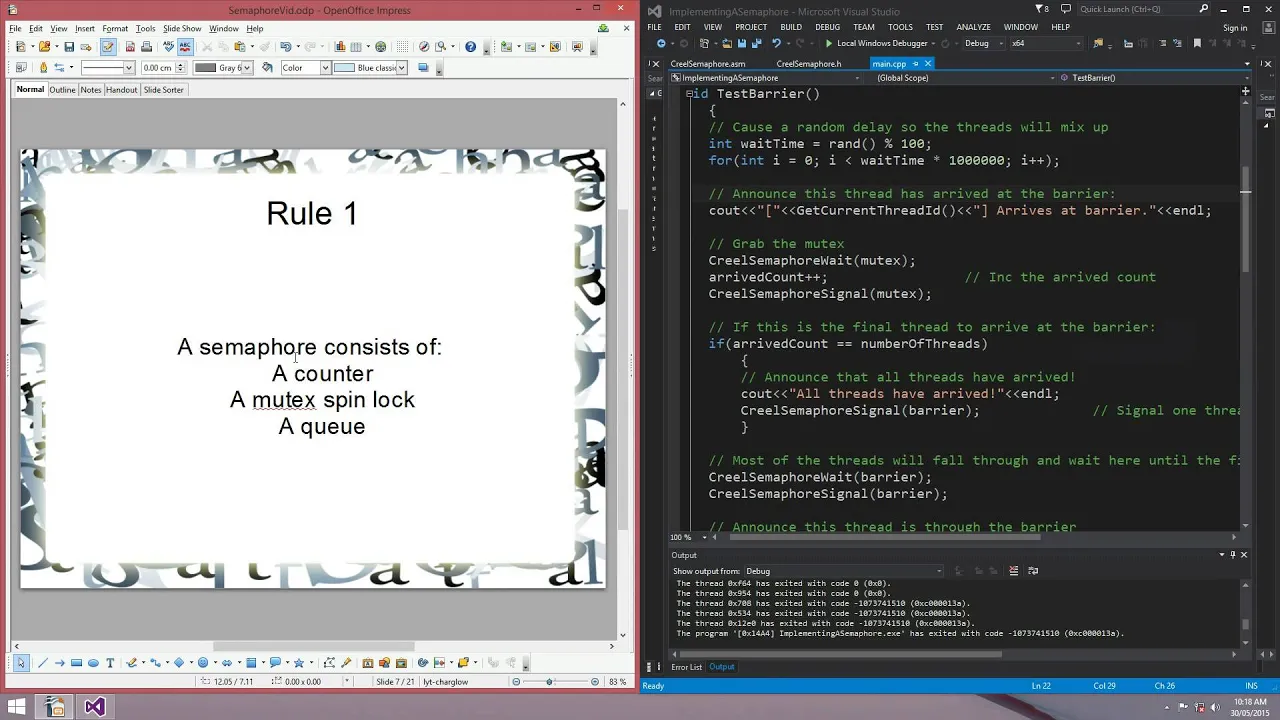Switch to the Notes view tab
The image size is (1280, 720).
(x=91, y=90)
